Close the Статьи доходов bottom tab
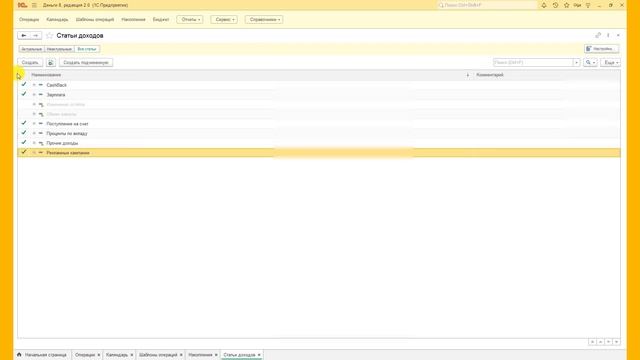Image resolution: width=640 pixels, height=360 pixels. (259, 355)
